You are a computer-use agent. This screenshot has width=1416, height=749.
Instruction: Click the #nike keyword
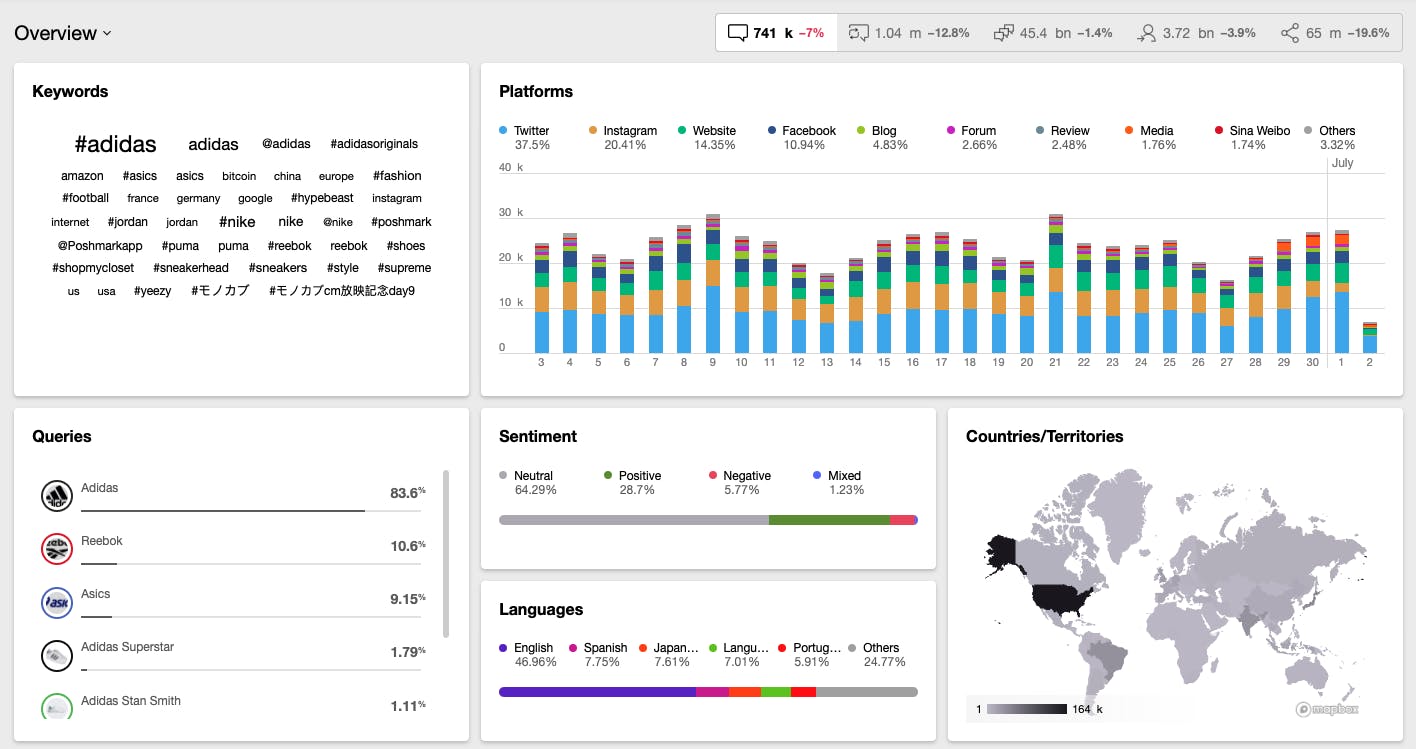point(237,222)
